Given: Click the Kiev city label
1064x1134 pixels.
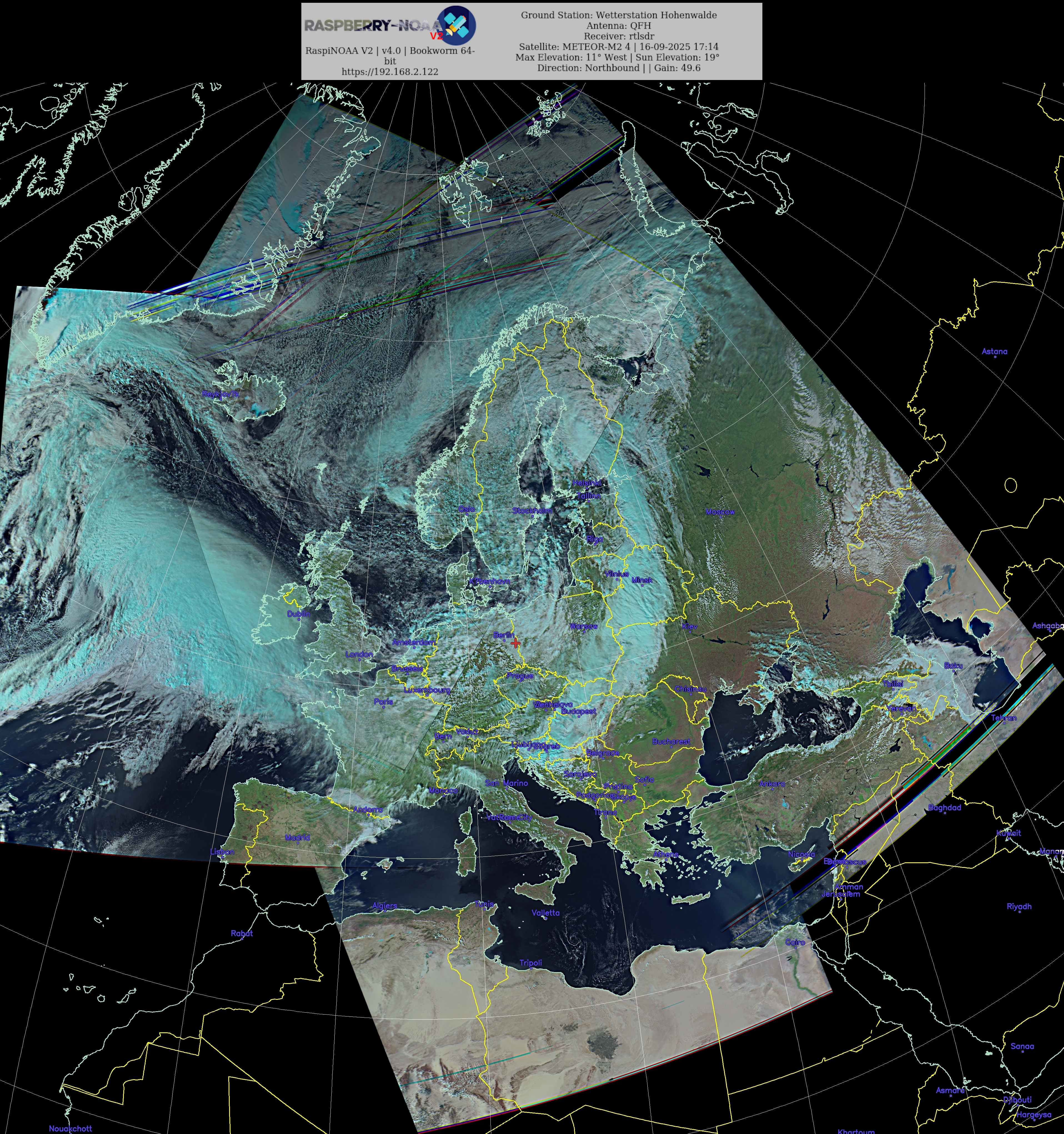Looking at the screenshot, I should [x=689, y=626].
